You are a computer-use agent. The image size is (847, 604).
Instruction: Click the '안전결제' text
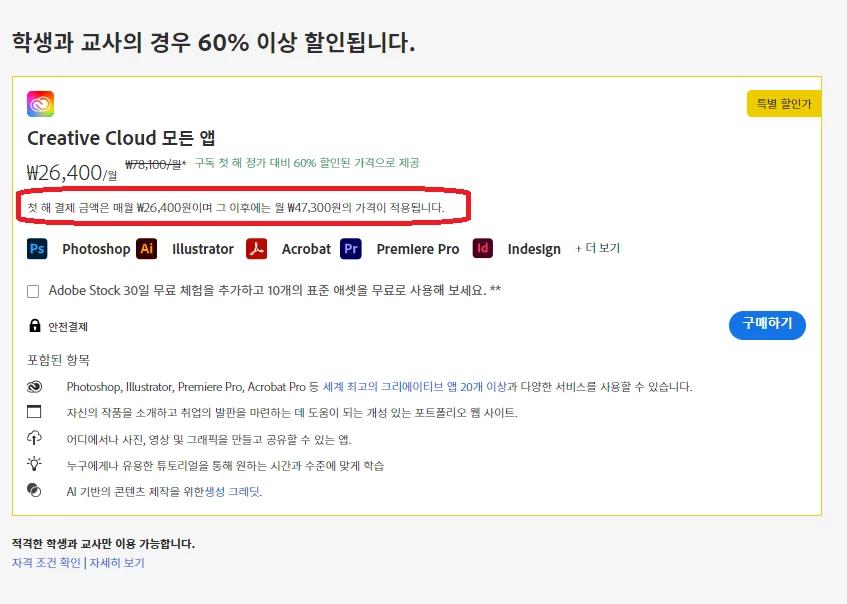(68, 327)
